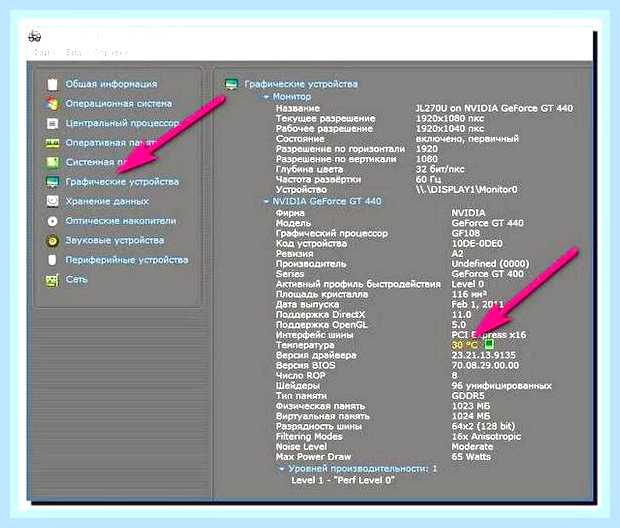Viewport: 620px width, 528px height.
Task: Select the Оперативная память RAM stick icon
Action: [53, 143]
